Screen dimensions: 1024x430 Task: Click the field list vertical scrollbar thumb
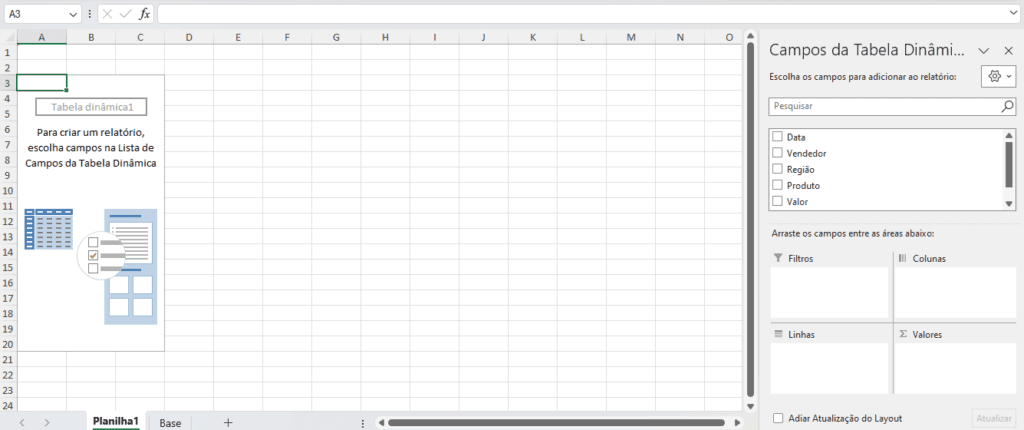(x=1009, y=164)
